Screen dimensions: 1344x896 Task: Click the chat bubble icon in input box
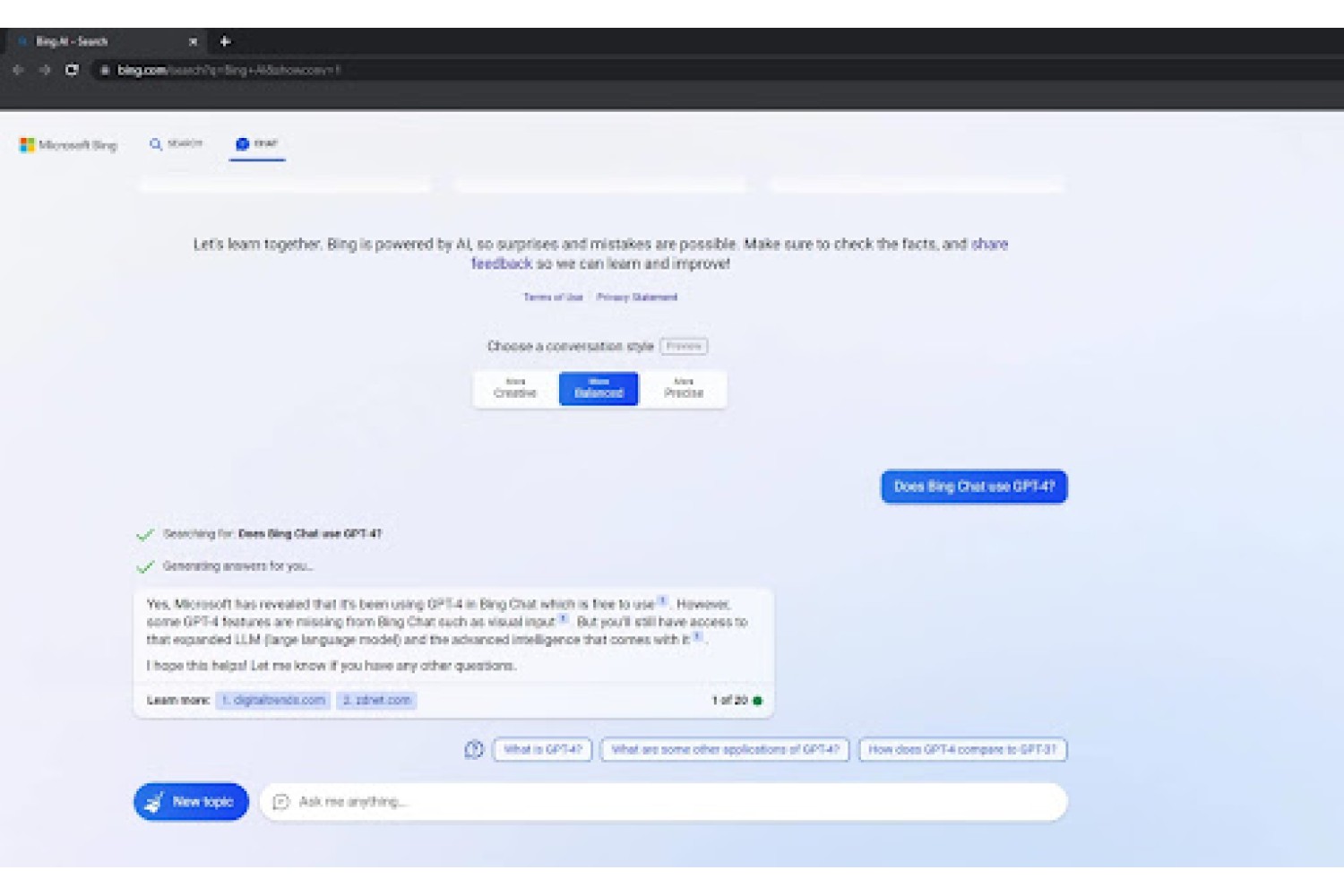[x=280, y=801]
